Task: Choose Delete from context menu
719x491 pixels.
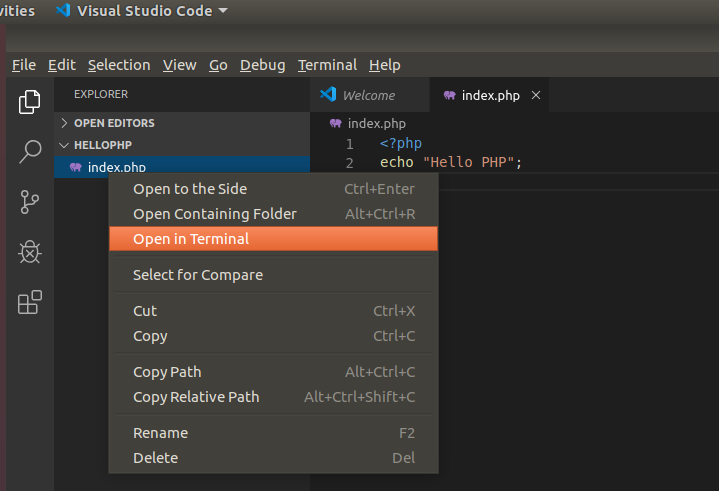Action: [x=273, y=458]
